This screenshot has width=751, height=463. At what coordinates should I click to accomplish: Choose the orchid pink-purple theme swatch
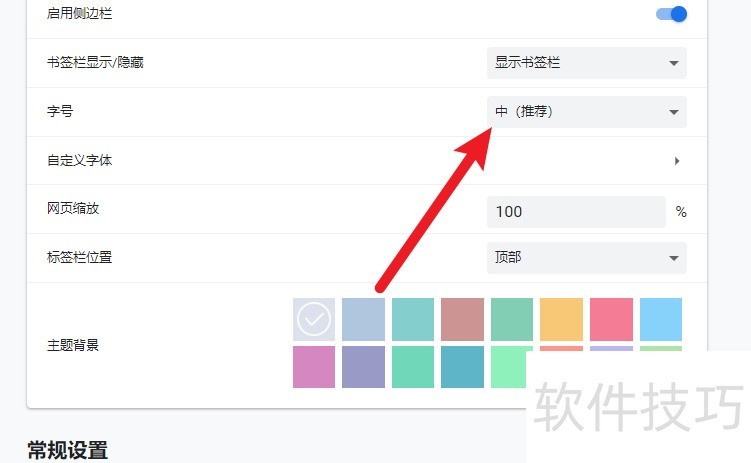click(x=314, y=367)
